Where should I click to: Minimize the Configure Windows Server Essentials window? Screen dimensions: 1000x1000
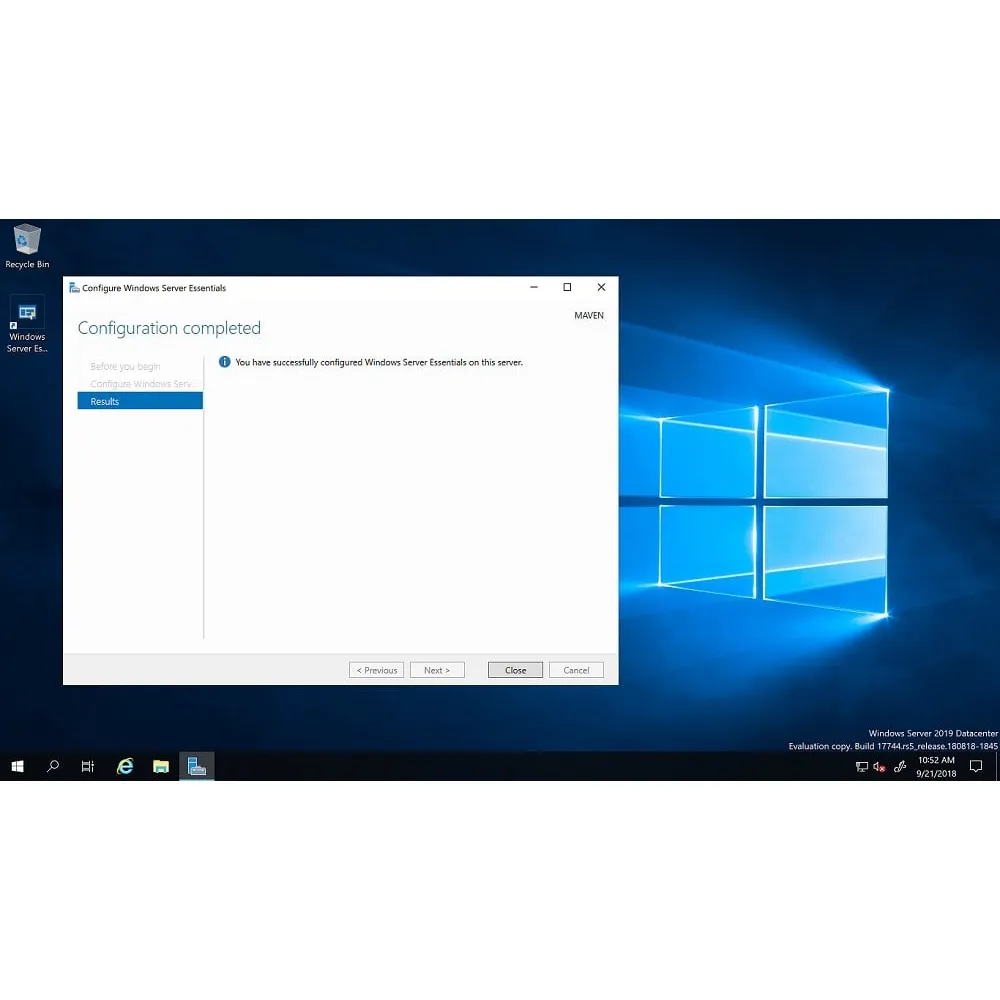[x=534, y=287]
